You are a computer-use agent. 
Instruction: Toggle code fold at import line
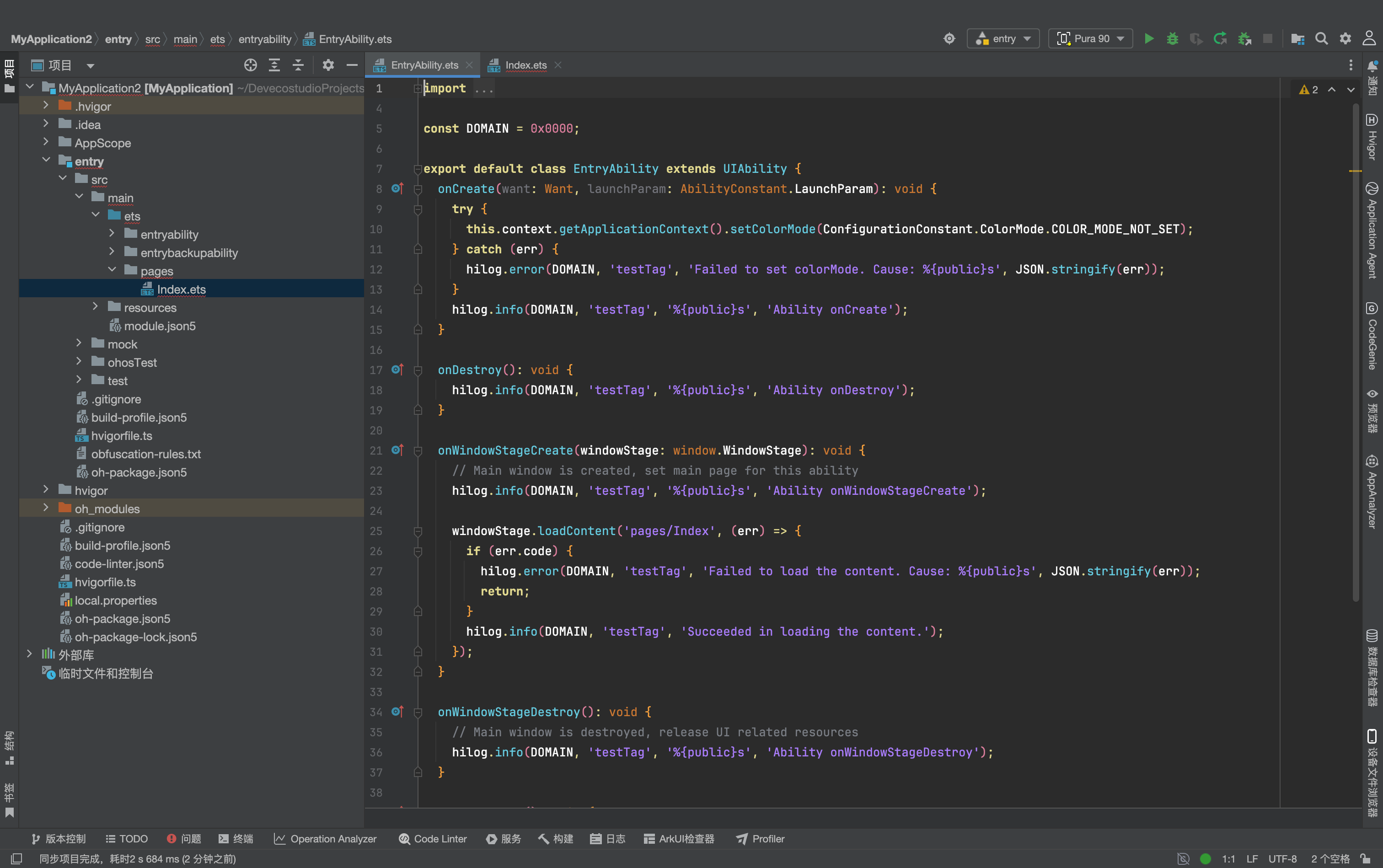pyautogui.click(x=418, y=88)
